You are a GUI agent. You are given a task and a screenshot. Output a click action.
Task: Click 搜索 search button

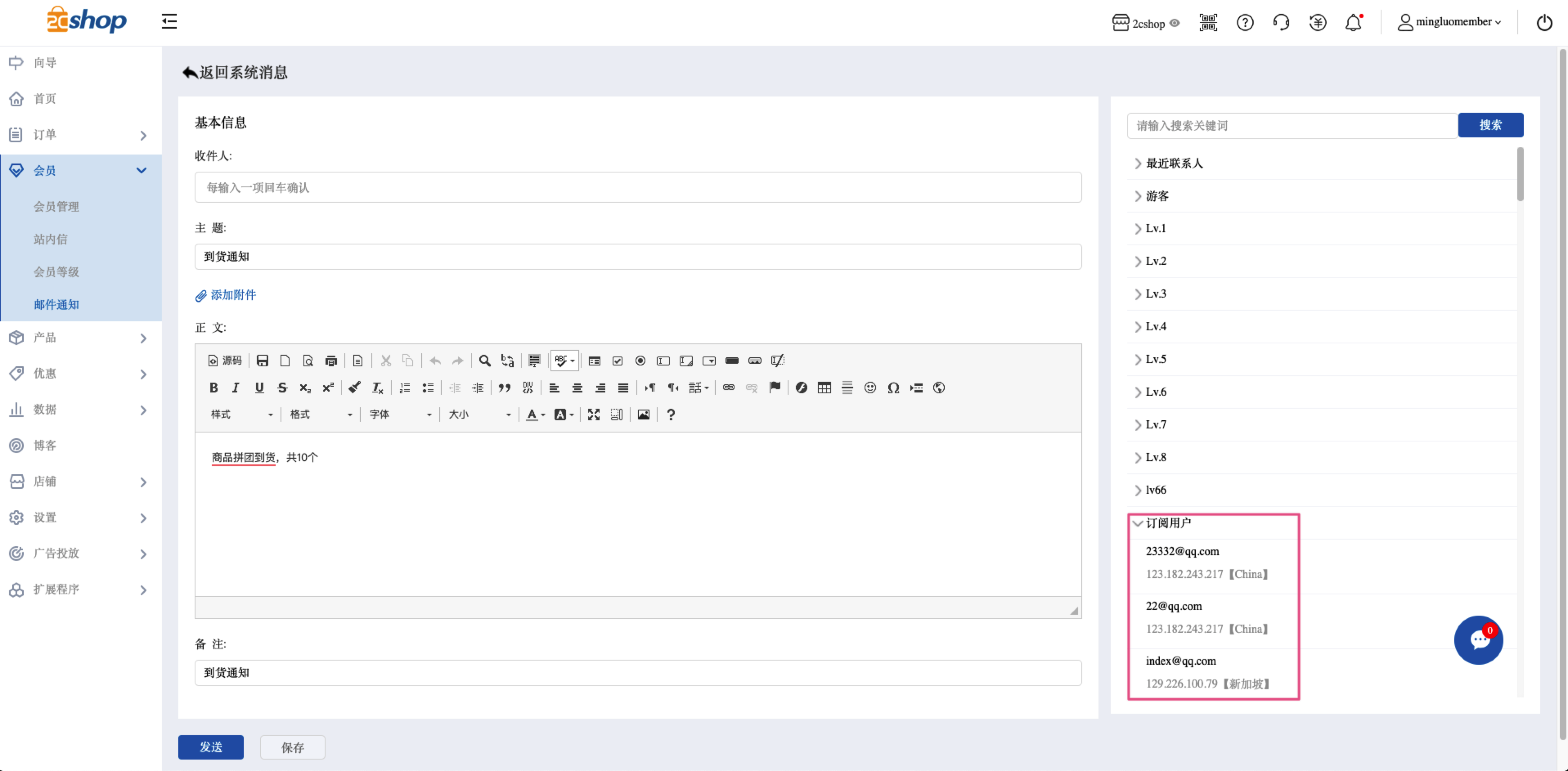point(1491,125)
